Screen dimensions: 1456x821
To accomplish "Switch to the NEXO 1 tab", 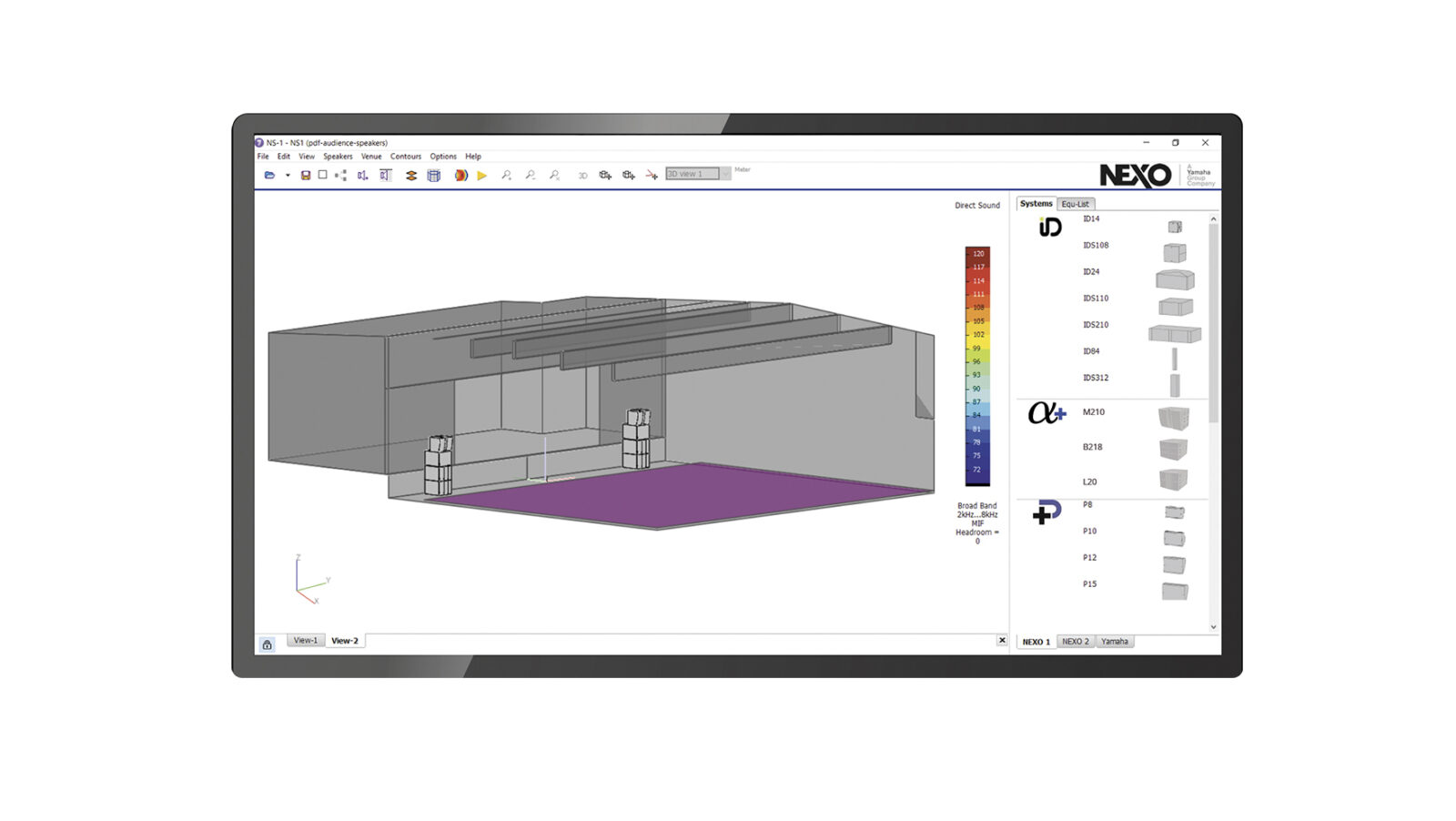I will pyautogui.click(x=1036, y=642).
